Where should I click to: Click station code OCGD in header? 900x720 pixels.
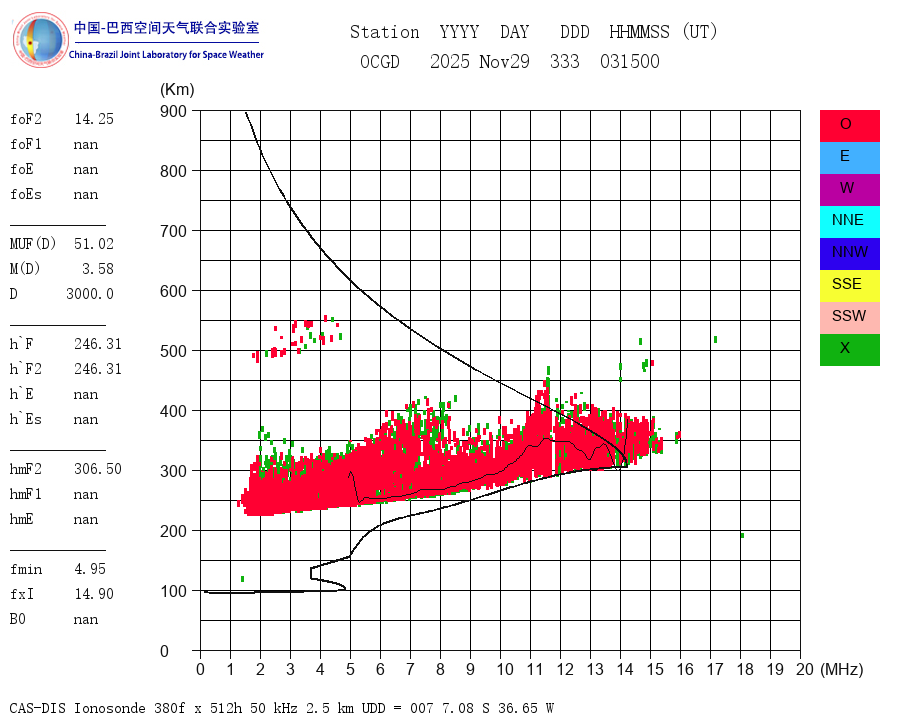pos(380,61)
